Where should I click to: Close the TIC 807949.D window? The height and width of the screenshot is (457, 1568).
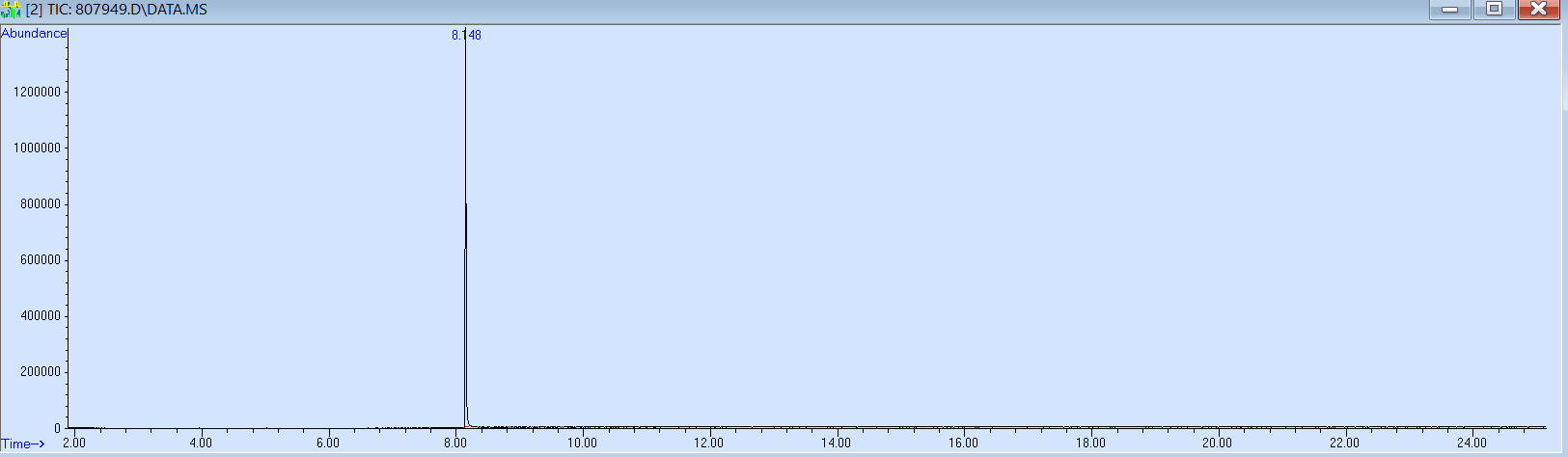point(1538,10)
